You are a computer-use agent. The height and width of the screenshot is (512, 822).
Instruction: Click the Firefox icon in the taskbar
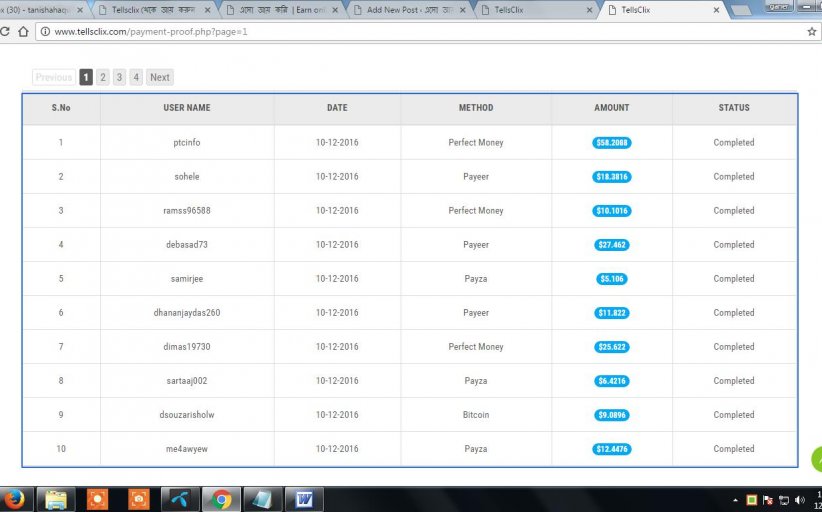14,498
